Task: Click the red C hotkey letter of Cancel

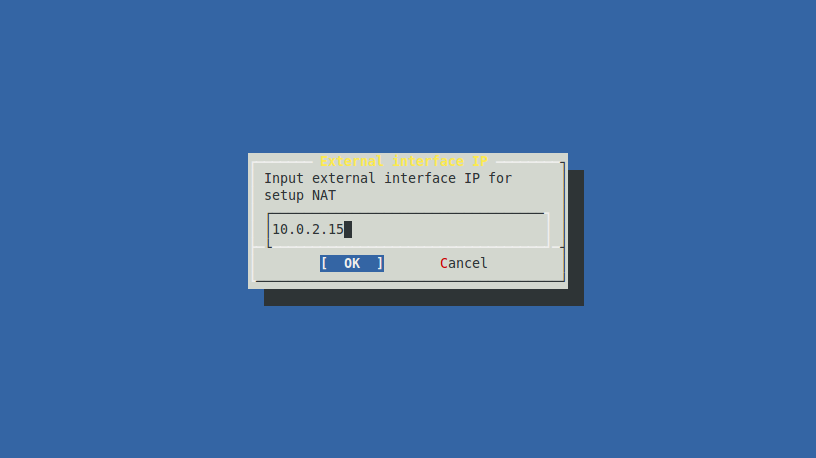Action: pyautogui.click(x=444, y=263)
